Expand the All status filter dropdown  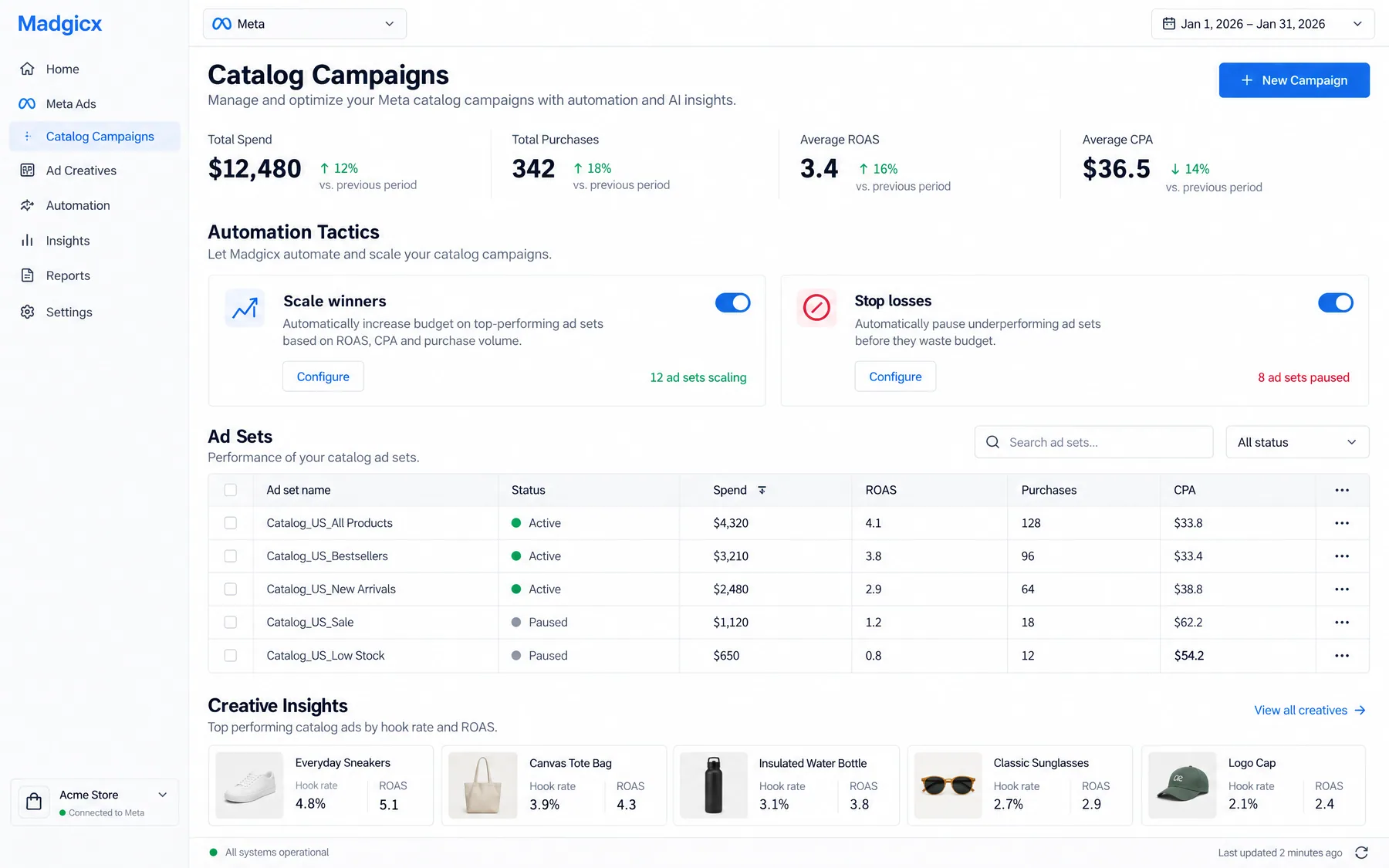click(1297, 442)
